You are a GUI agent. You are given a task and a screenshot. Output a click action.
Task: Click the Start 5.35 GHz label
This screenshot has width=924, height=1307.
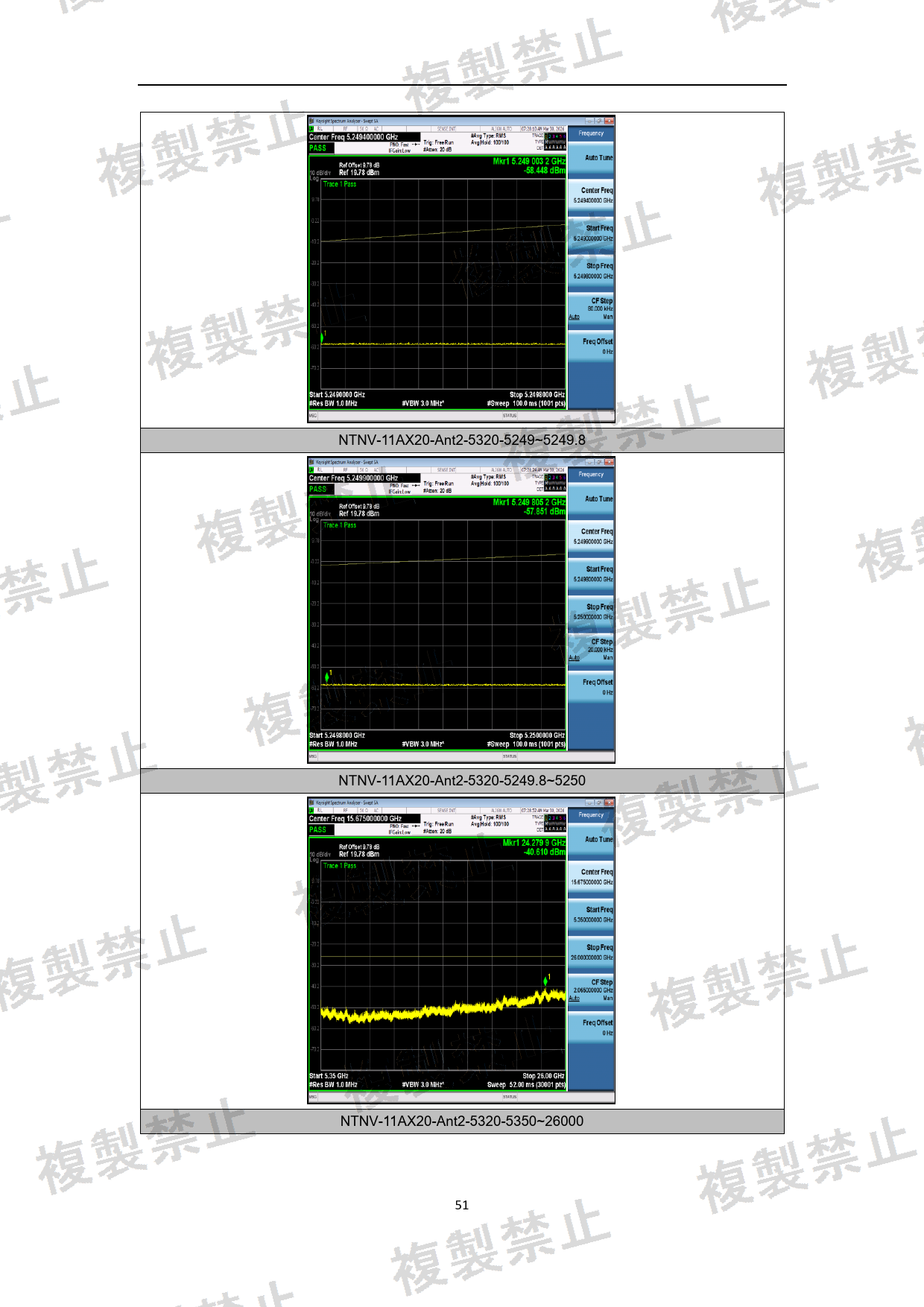pyautogui.click(x=329, y=1076)
